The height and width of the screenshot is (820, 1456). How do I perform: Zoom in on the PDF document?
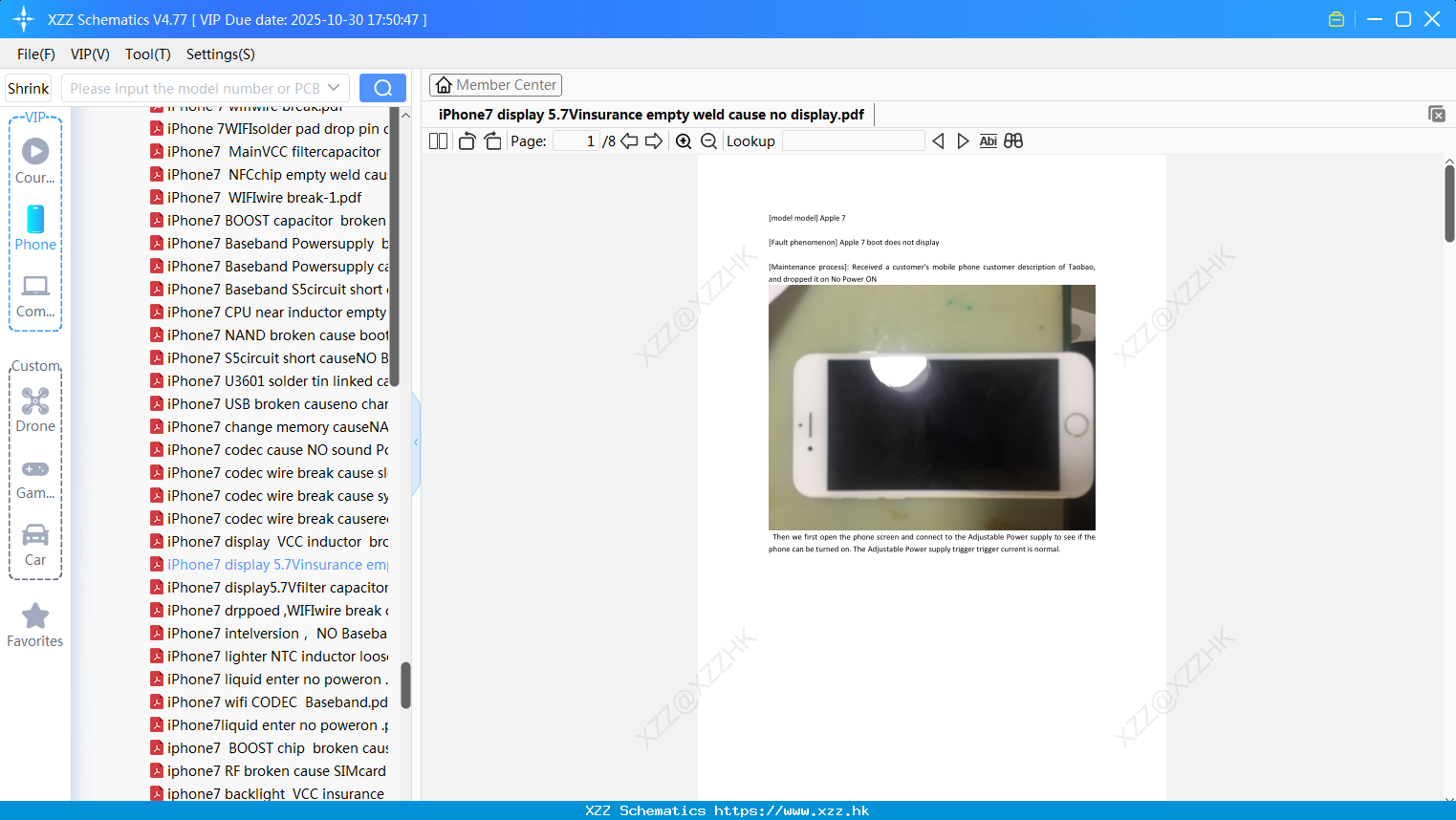[684, 140]
